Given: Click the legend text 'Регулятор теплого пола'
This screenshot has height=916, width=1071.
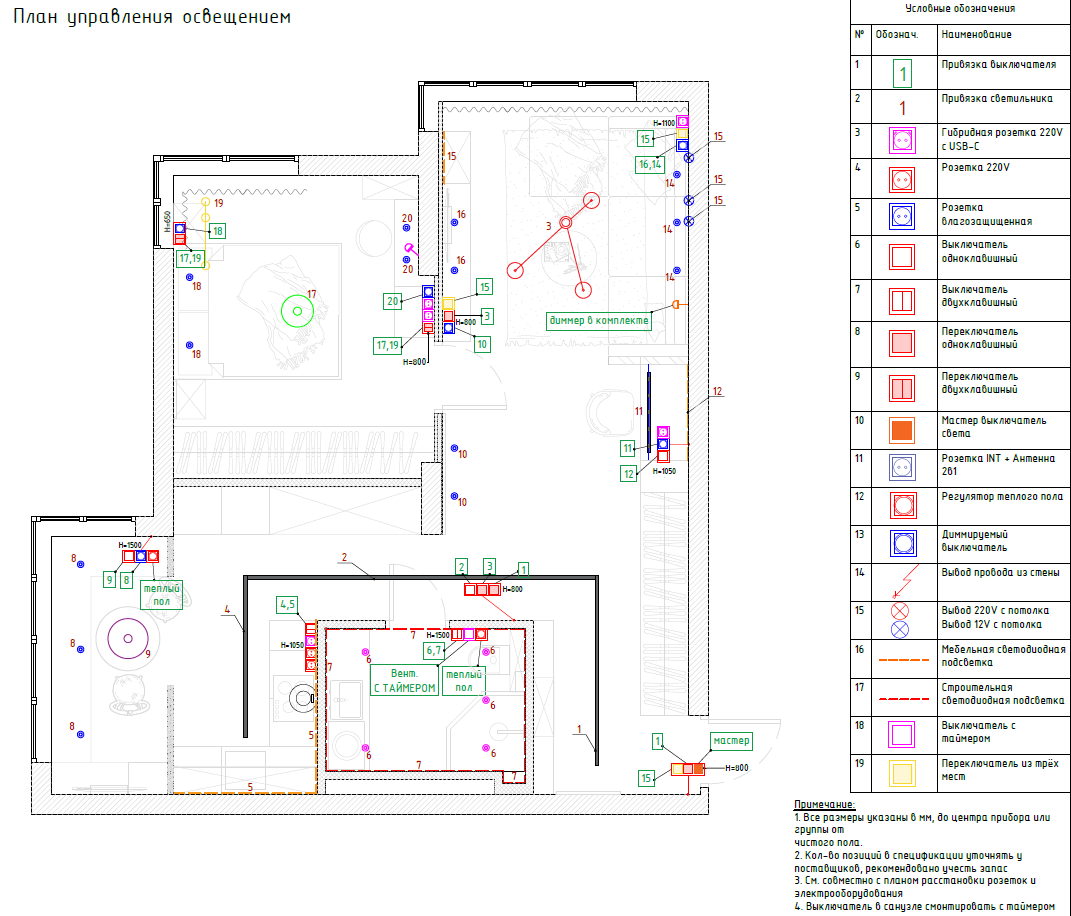Looking at the screenshot, I should tap(1002, 497).
